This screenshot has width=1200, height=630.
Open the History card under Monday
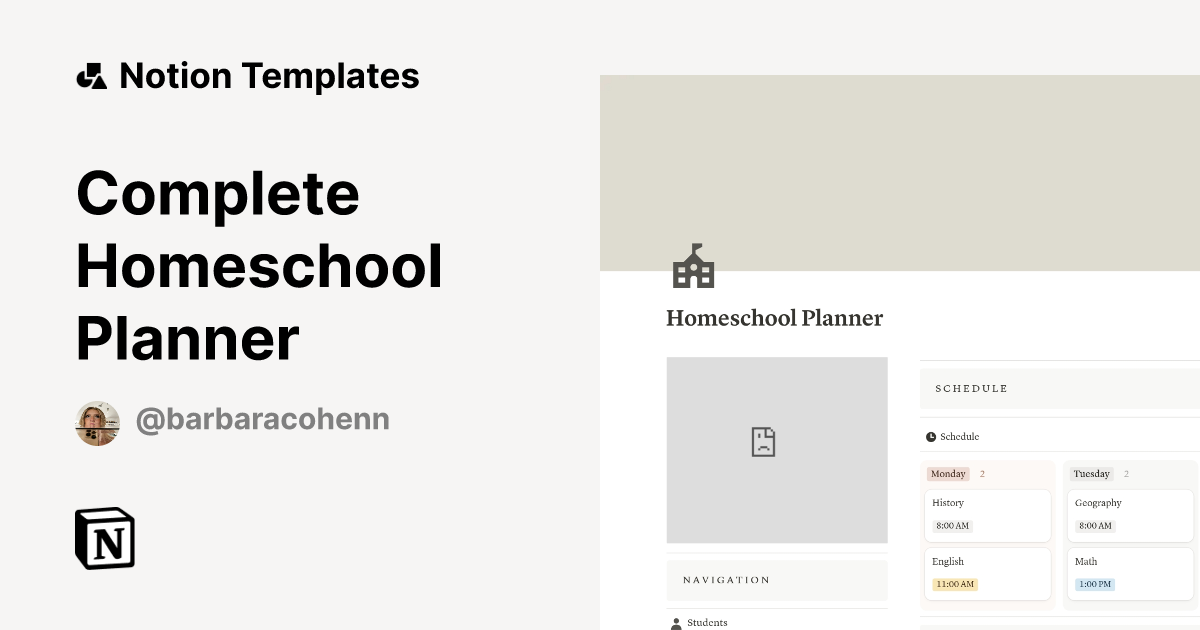(x=987, y=515)
